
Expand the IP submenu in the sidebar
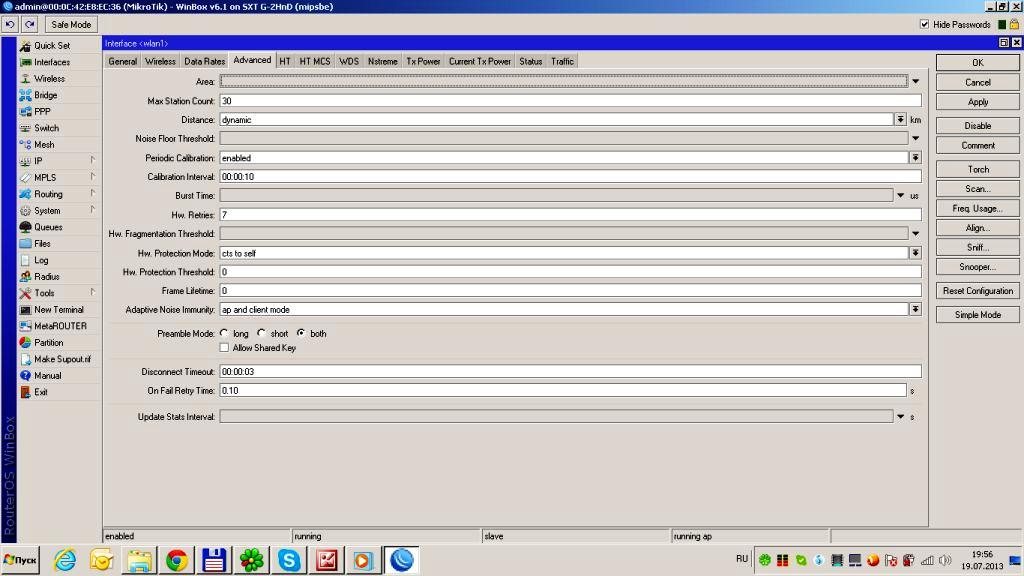tap(93, 160)
